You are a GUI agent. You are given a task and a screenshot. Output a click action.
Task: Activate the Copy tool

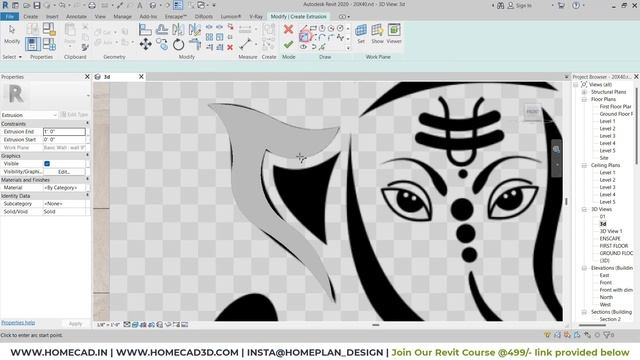(162, 44)
